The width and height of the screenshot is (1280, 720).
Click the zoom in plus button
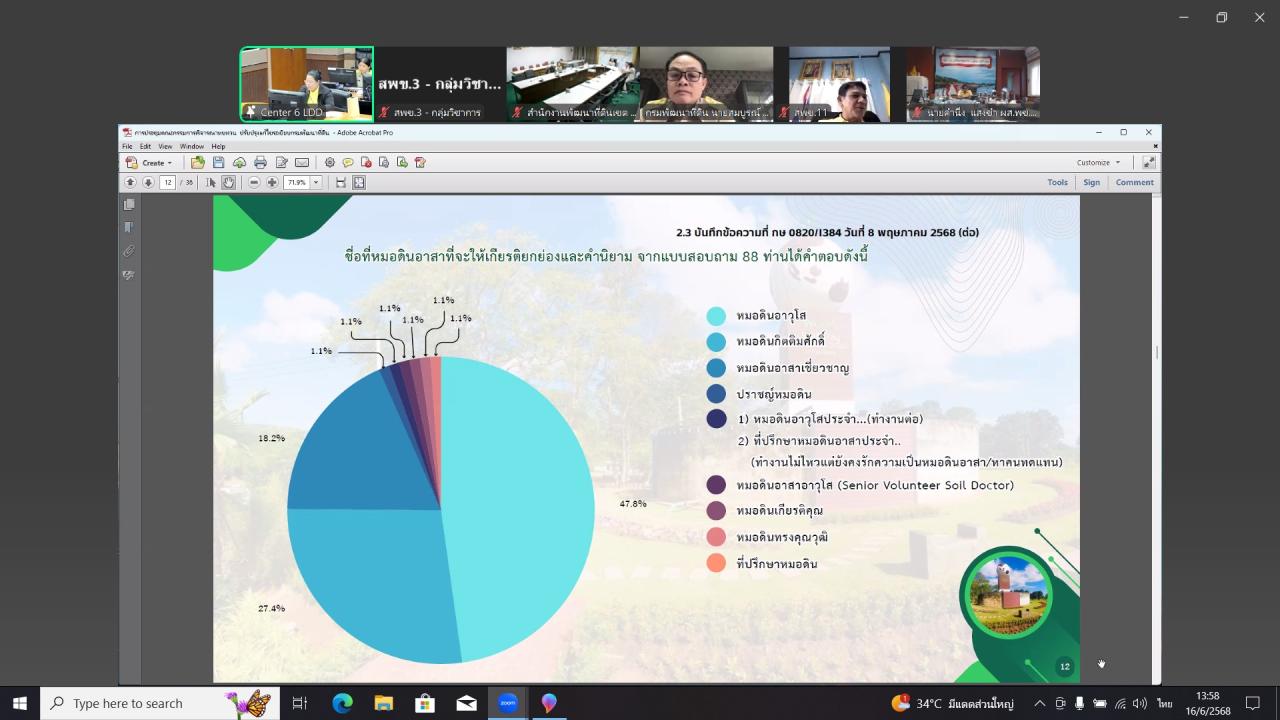272,183
